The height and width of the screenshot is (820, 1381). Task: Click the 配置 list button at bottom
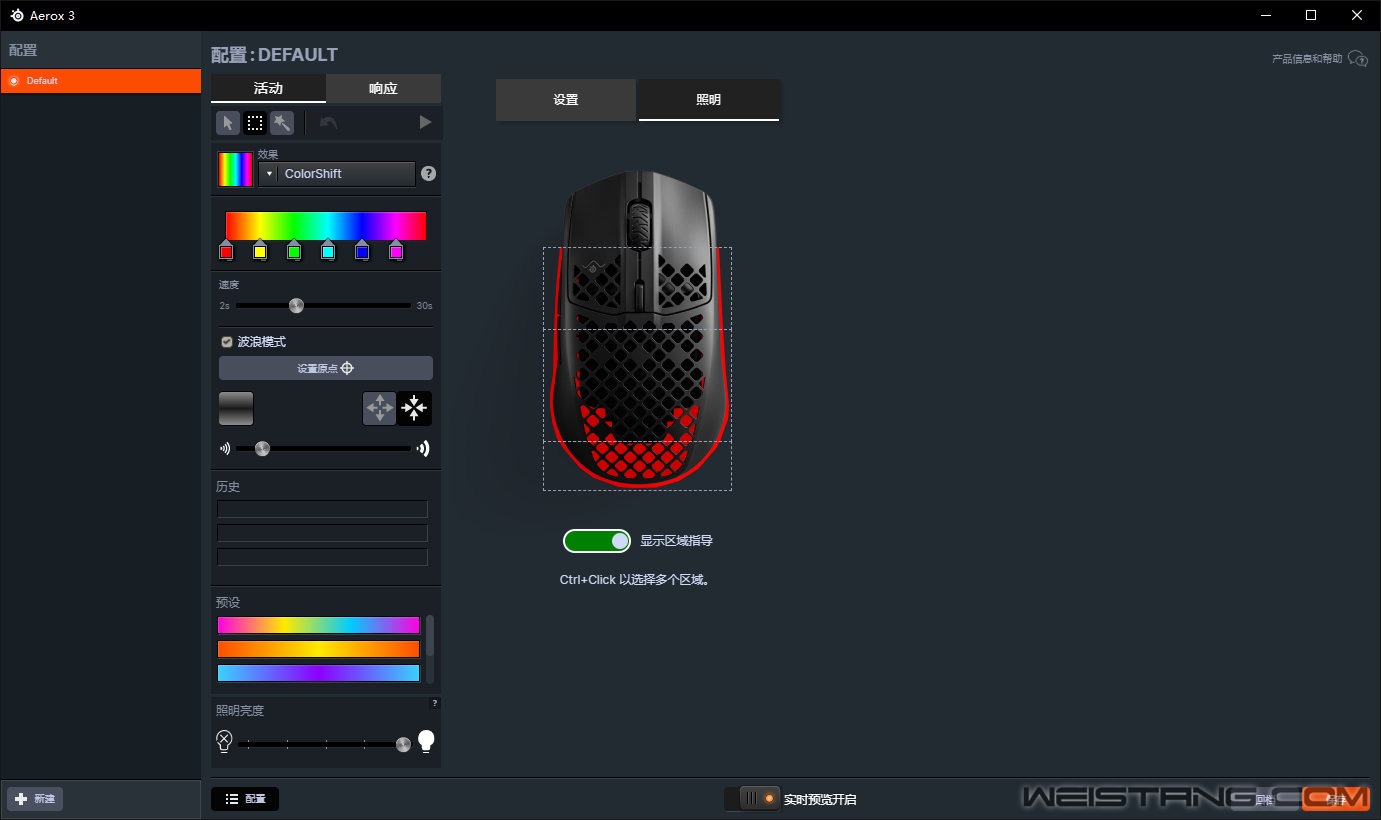pos(245,799)
